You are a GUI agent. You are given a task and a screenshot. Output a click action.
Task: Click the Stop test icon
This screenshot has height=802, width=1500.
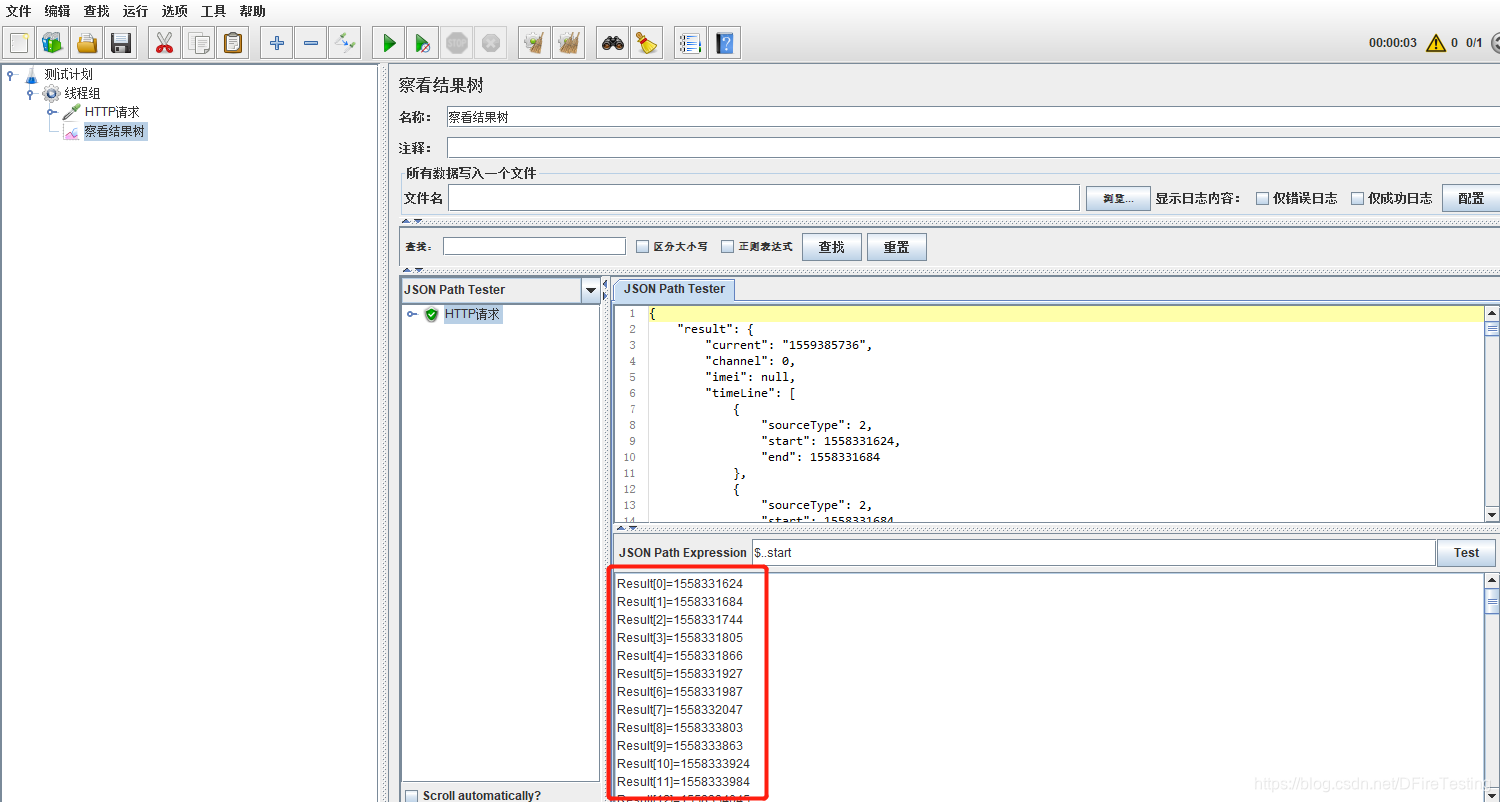[457, 43]
